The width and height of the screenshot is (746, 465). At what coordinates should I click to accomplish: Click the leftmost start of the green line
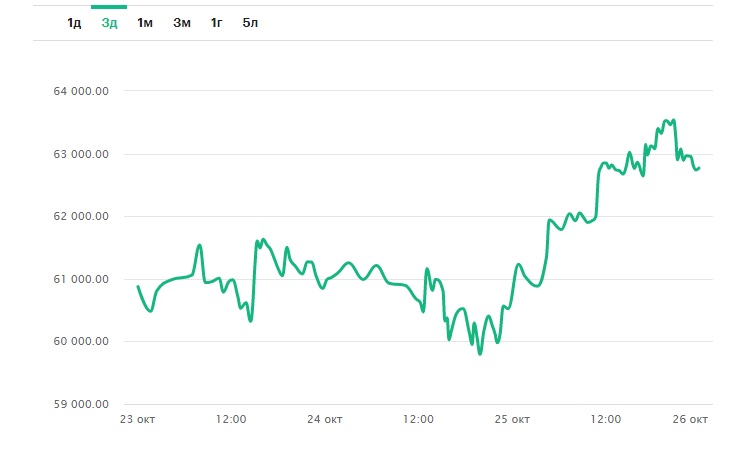click(138, 287)
